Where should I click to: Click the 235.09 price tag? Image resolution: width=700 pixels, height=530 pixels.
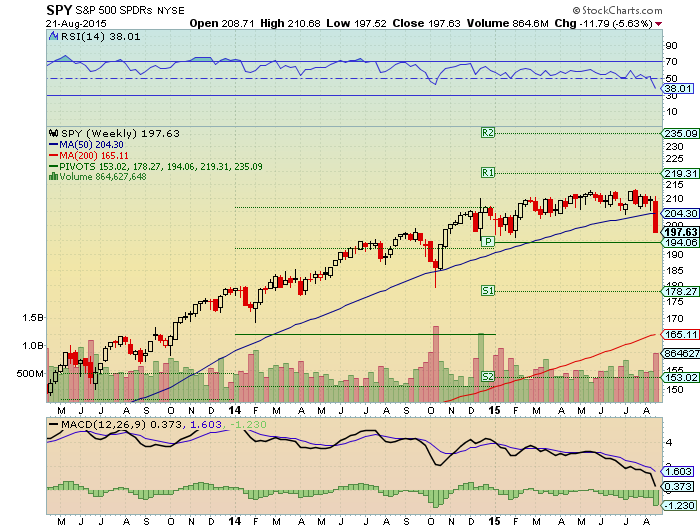pos(681,134)
